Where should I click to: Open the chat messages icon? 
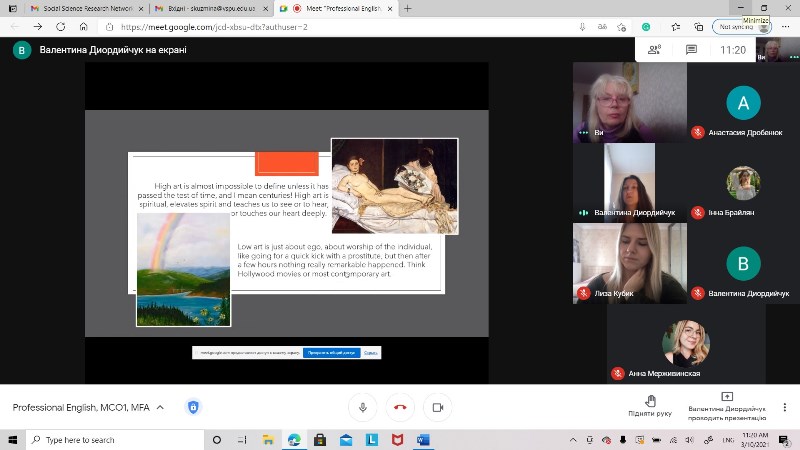click(691, 49)
